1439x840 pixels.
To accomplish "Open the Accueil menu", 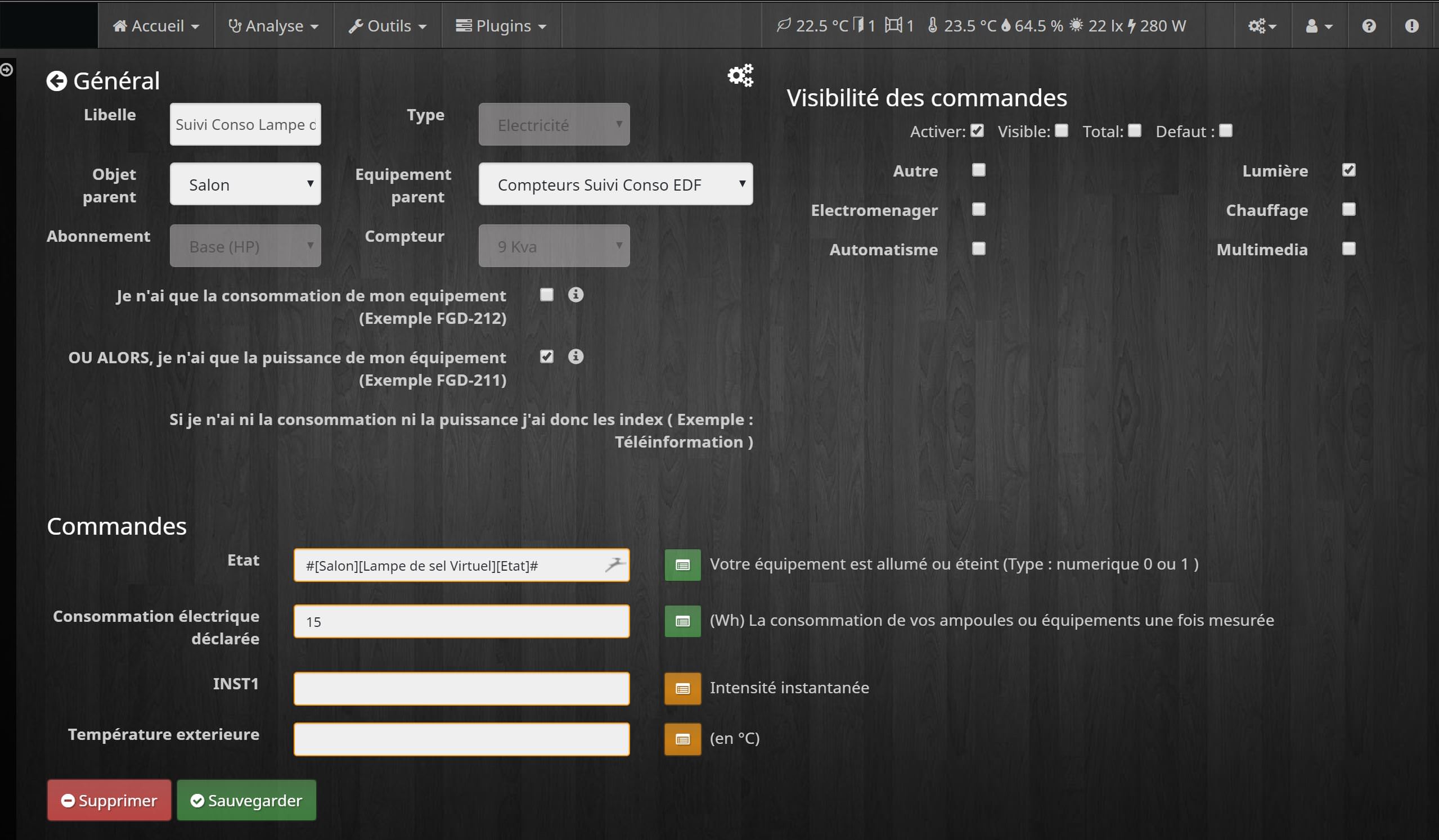I will (x=156, y=26).
